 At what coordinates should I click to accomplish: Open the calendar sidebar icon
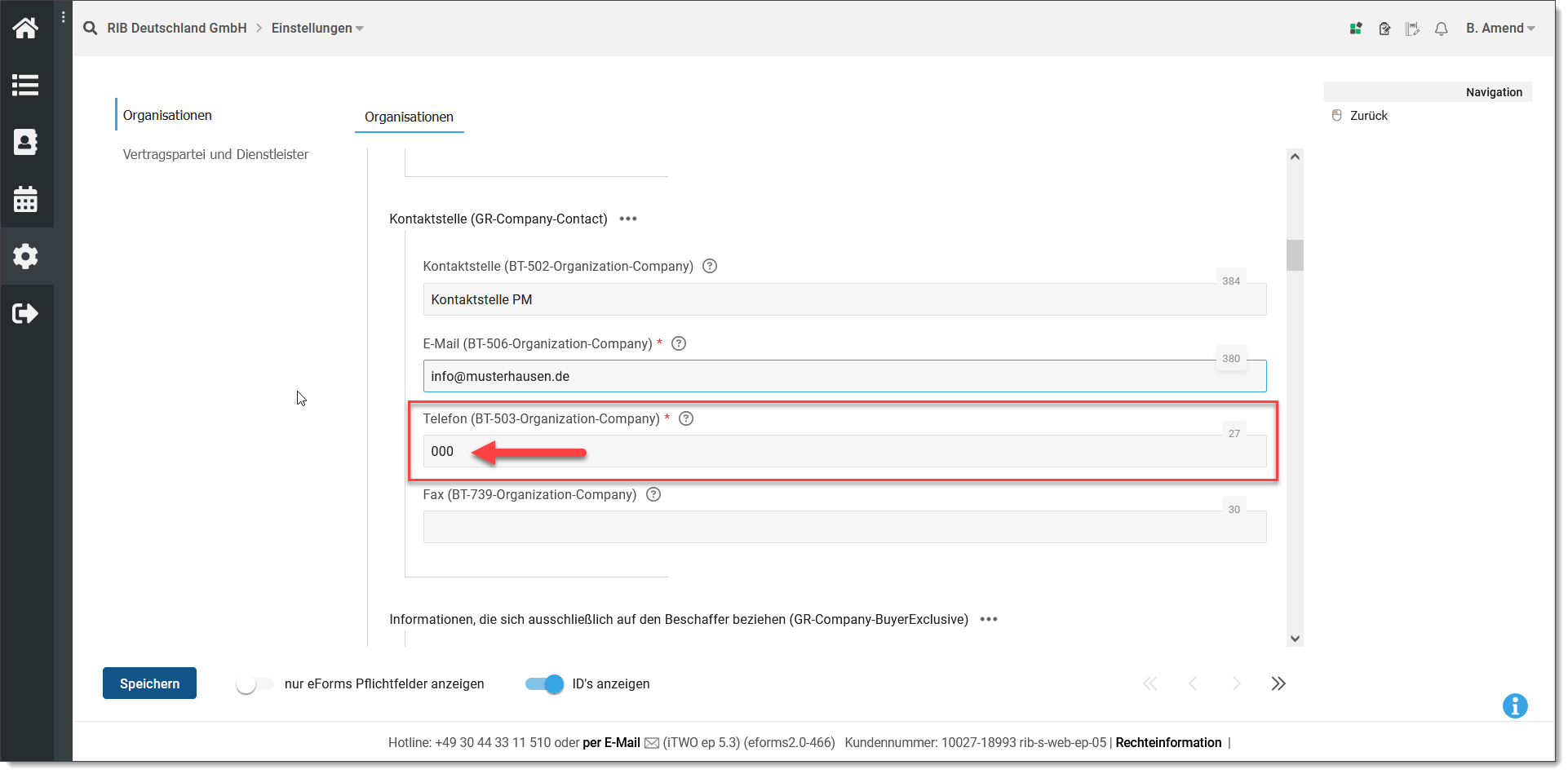click(25, 199)
